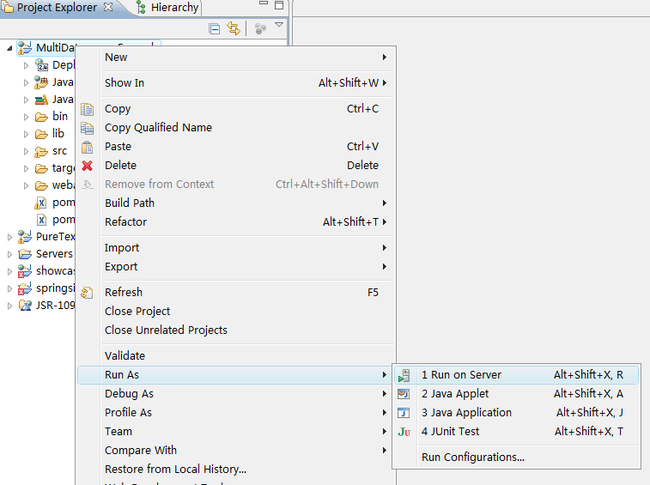Expand the Deployment Descriptor node
This screenshot has height=485, width=650.
(x=26, y=65)
